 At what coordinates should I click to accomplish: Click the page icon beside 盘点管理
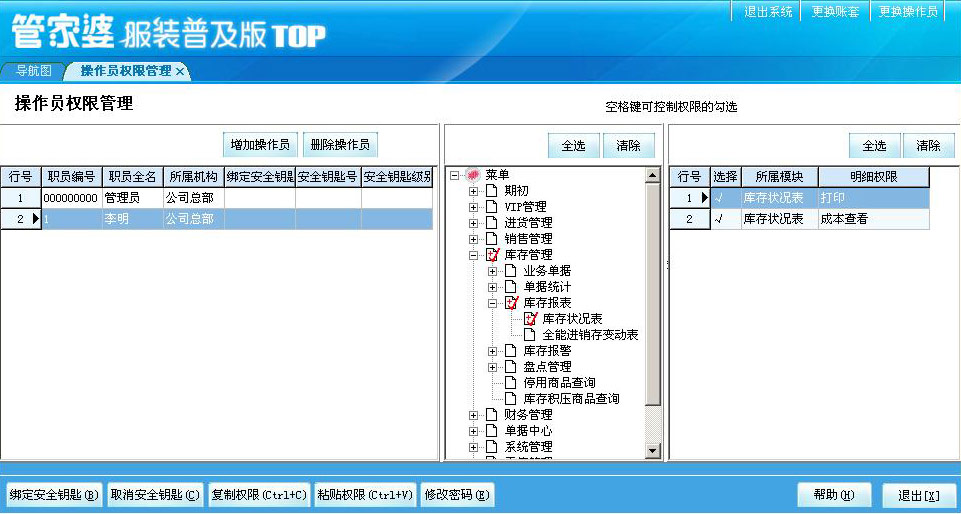coord(511,367)
